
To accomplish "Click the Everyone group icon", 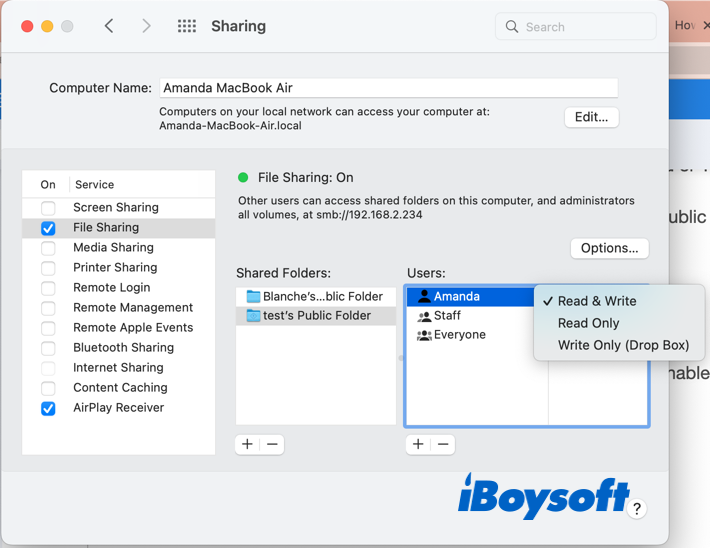I will click(424, 335).
